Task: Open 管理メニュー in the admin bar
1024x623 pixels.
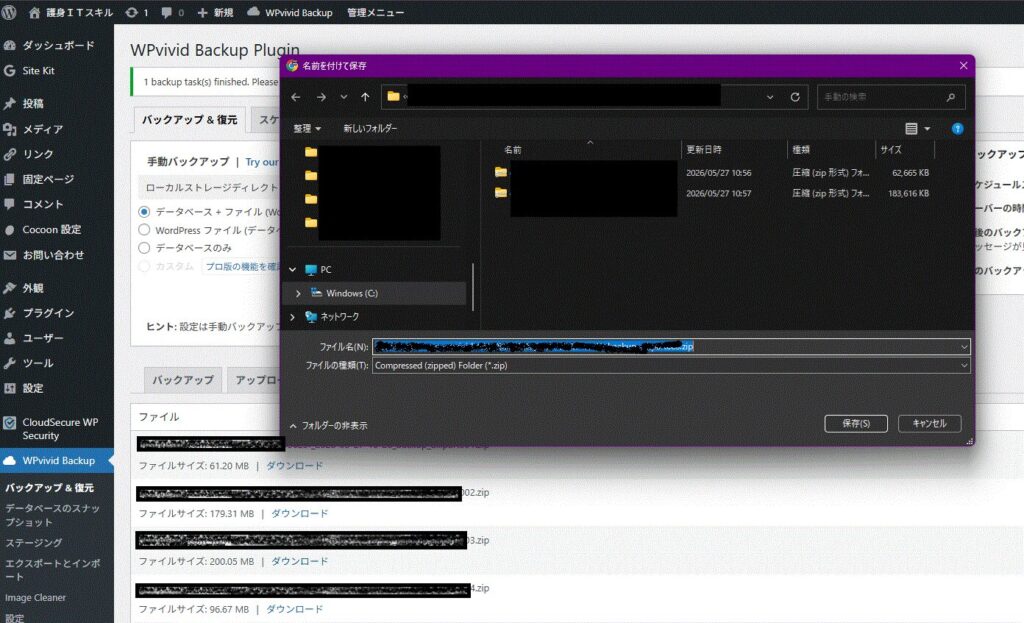Action: pos(375,12)
